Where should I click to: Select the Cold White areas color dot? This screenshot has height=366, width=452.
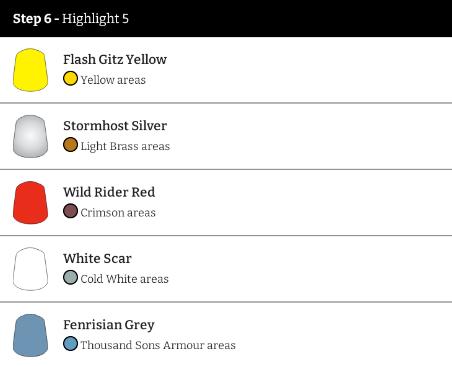pos(70,277)
